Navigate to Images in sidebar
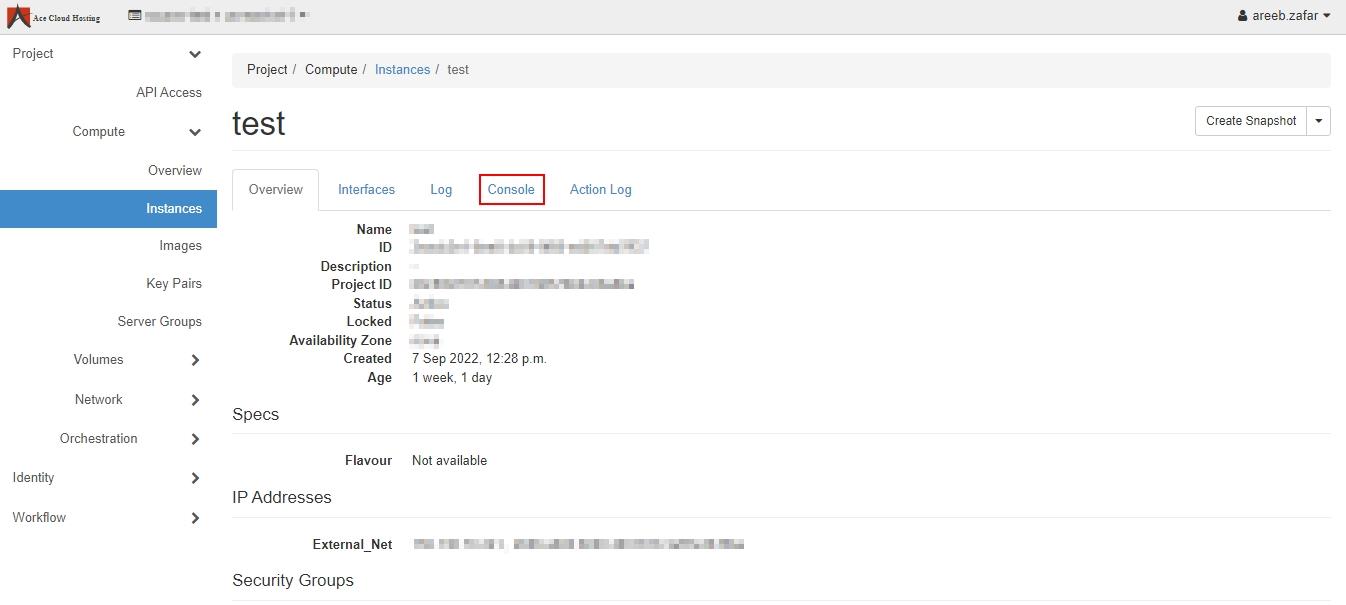 click(180, 246)
